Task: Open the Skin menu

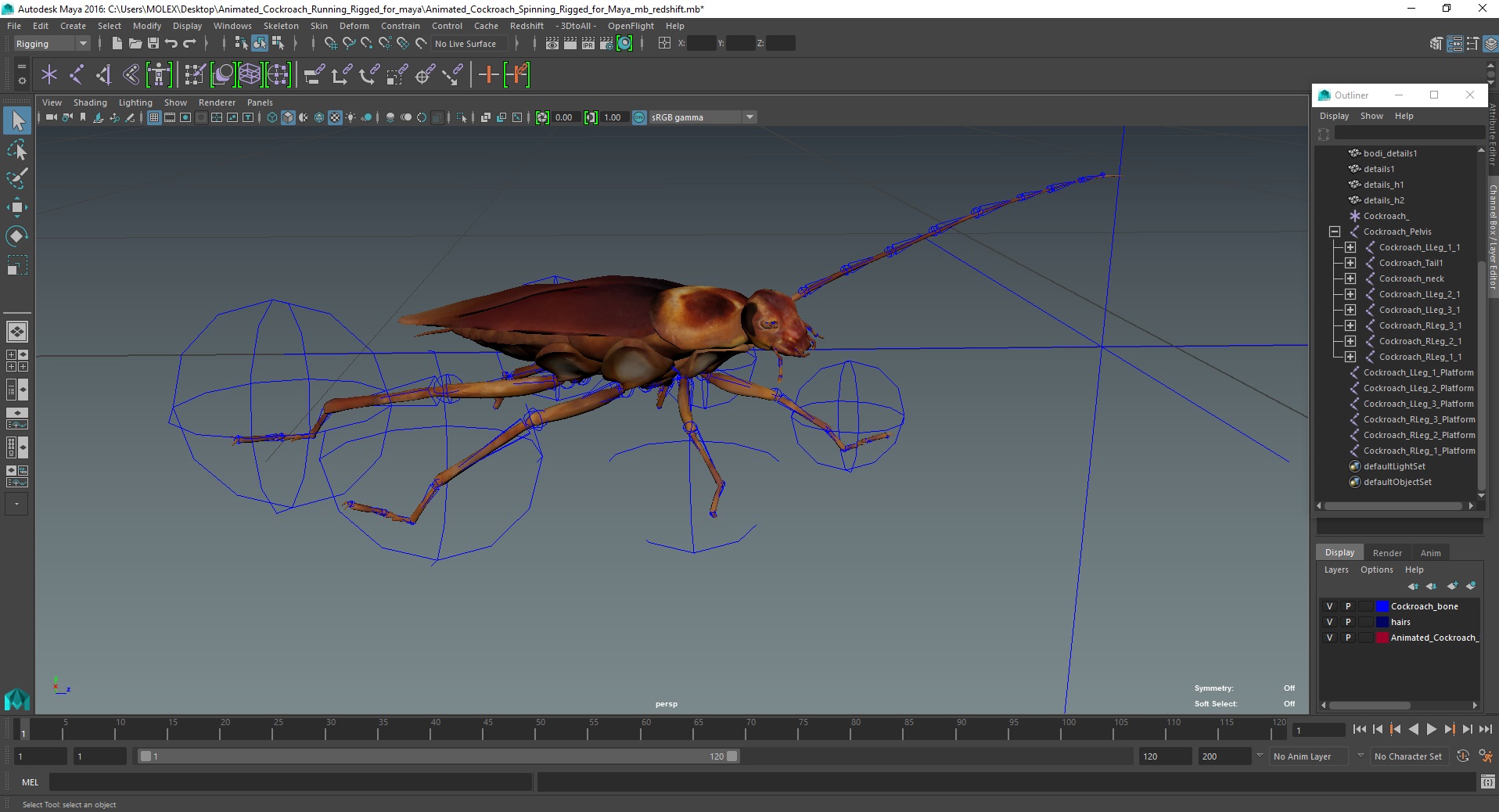Action: pyautogui.click(x=319, y=26)
